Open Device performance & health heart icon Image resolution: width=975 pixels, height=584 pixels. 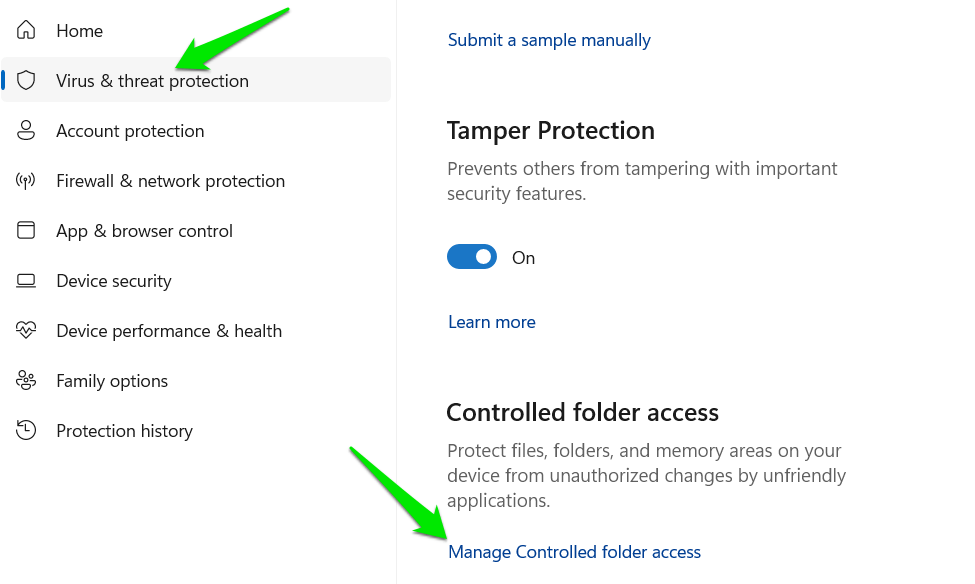[x=25, y=330]
